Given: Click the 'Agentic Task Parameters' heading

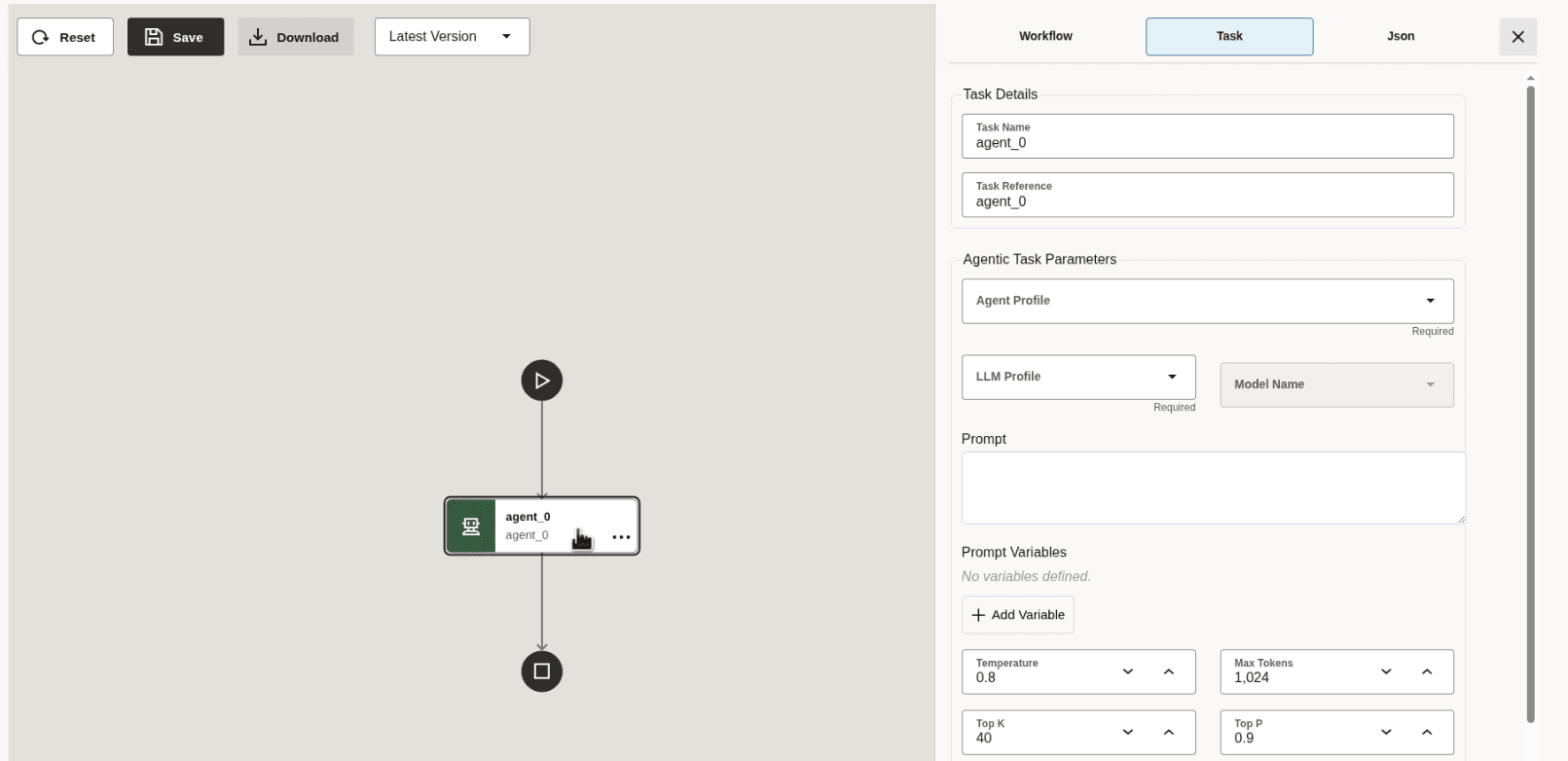Looking at the screenshot, I should 1039,259.
